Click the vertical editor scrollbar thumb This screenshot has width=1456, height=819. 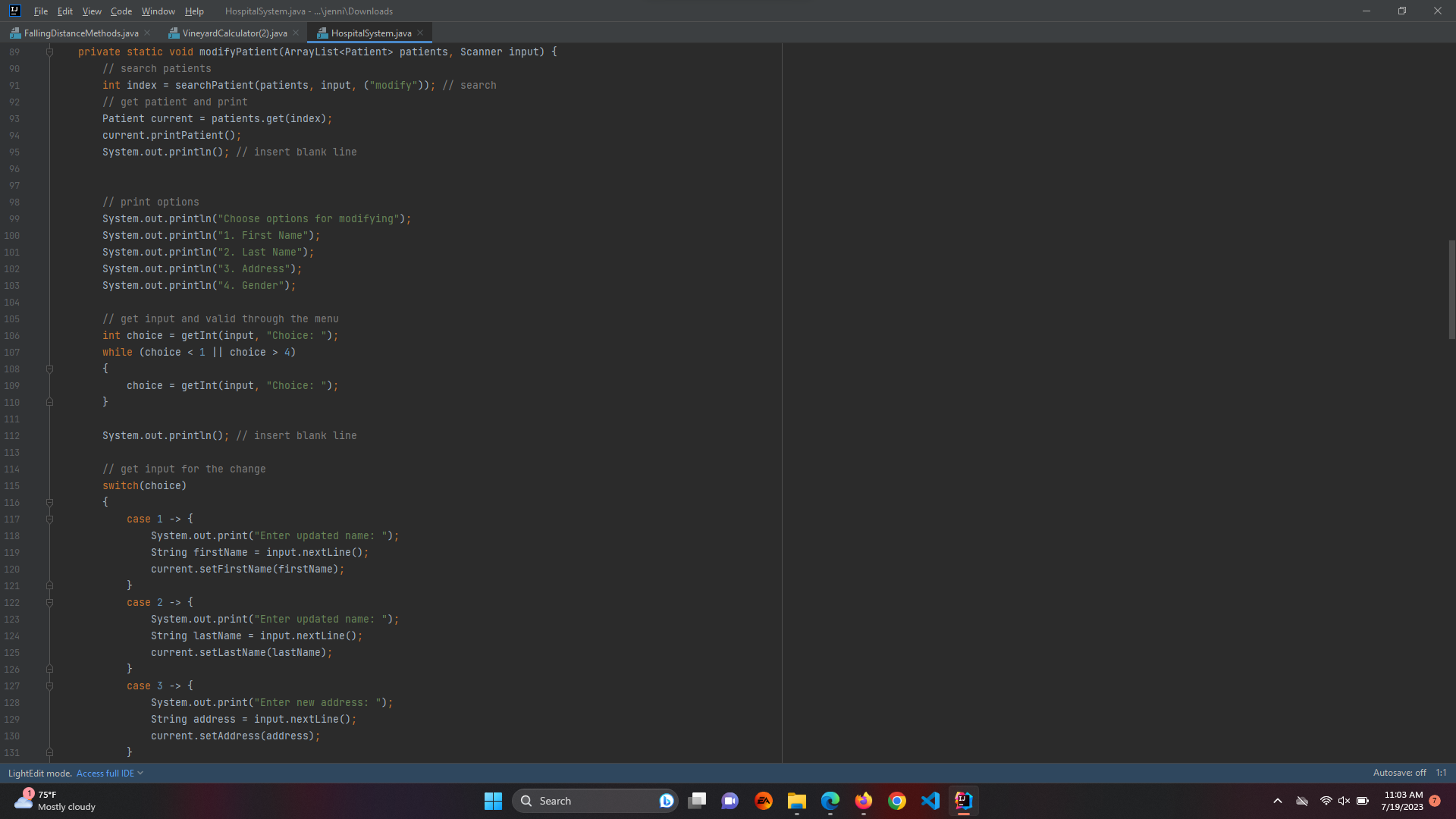[x=1451, y=288]
